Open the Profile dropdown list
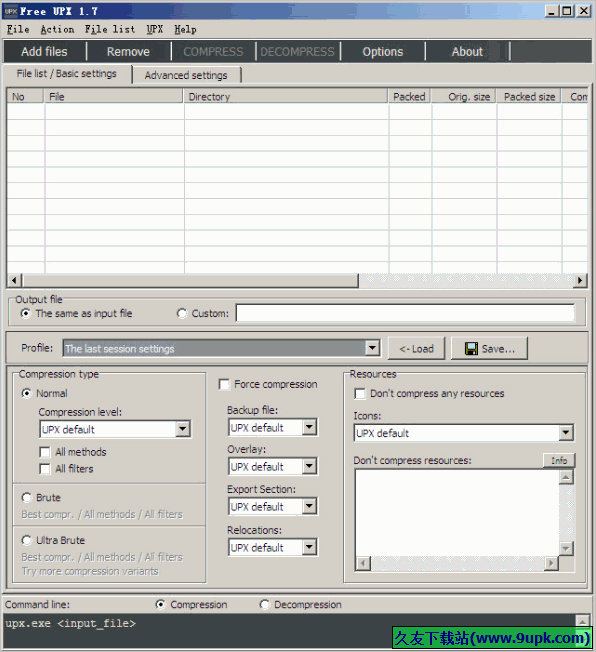The width and height of the screenshot is (596, 652). pyautogui.click(x=372, y=348)
